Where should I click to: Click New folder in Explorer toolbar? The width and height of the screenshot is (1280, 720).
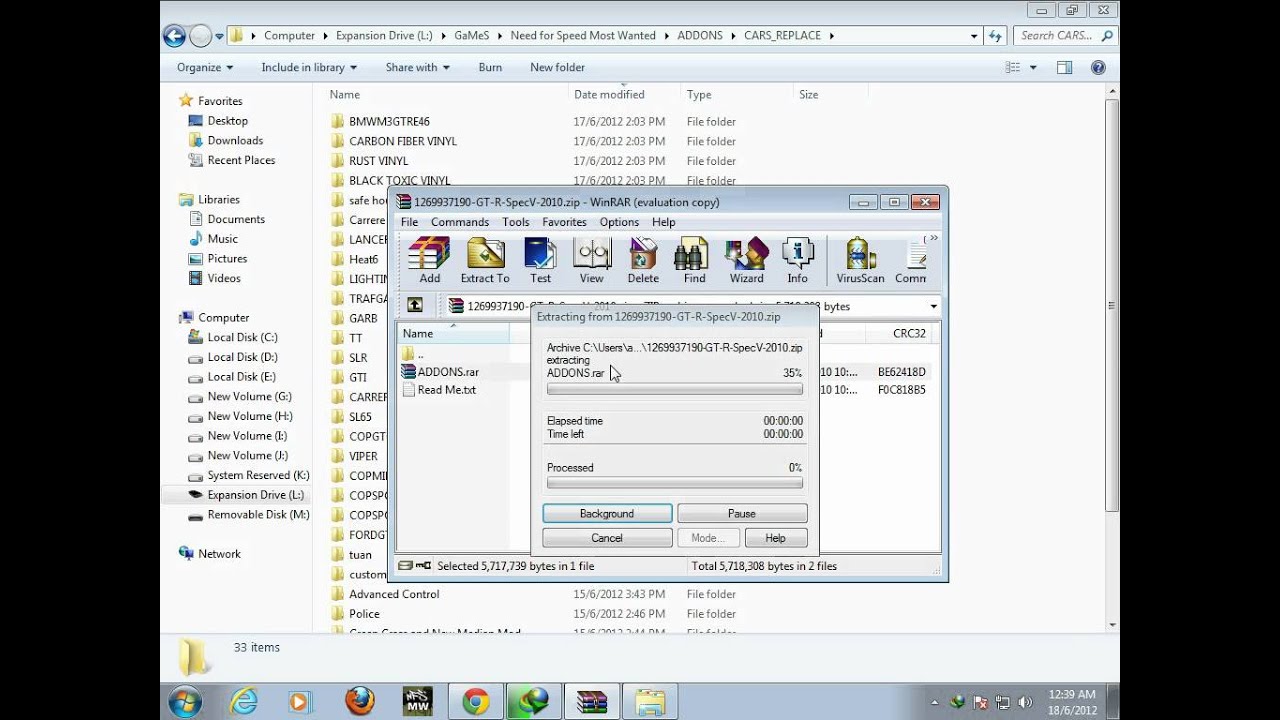pyautogui.click(x=557, y=67)
